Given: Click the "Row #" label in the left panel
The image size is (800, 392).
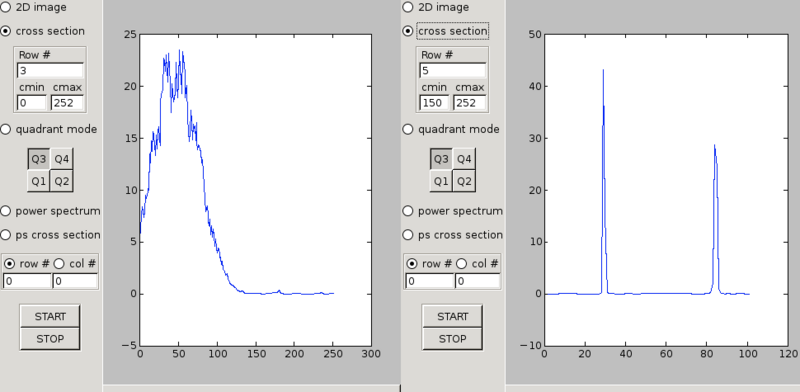Looking at the screenshot, I should pyautogui.click(x=35, y=55).
